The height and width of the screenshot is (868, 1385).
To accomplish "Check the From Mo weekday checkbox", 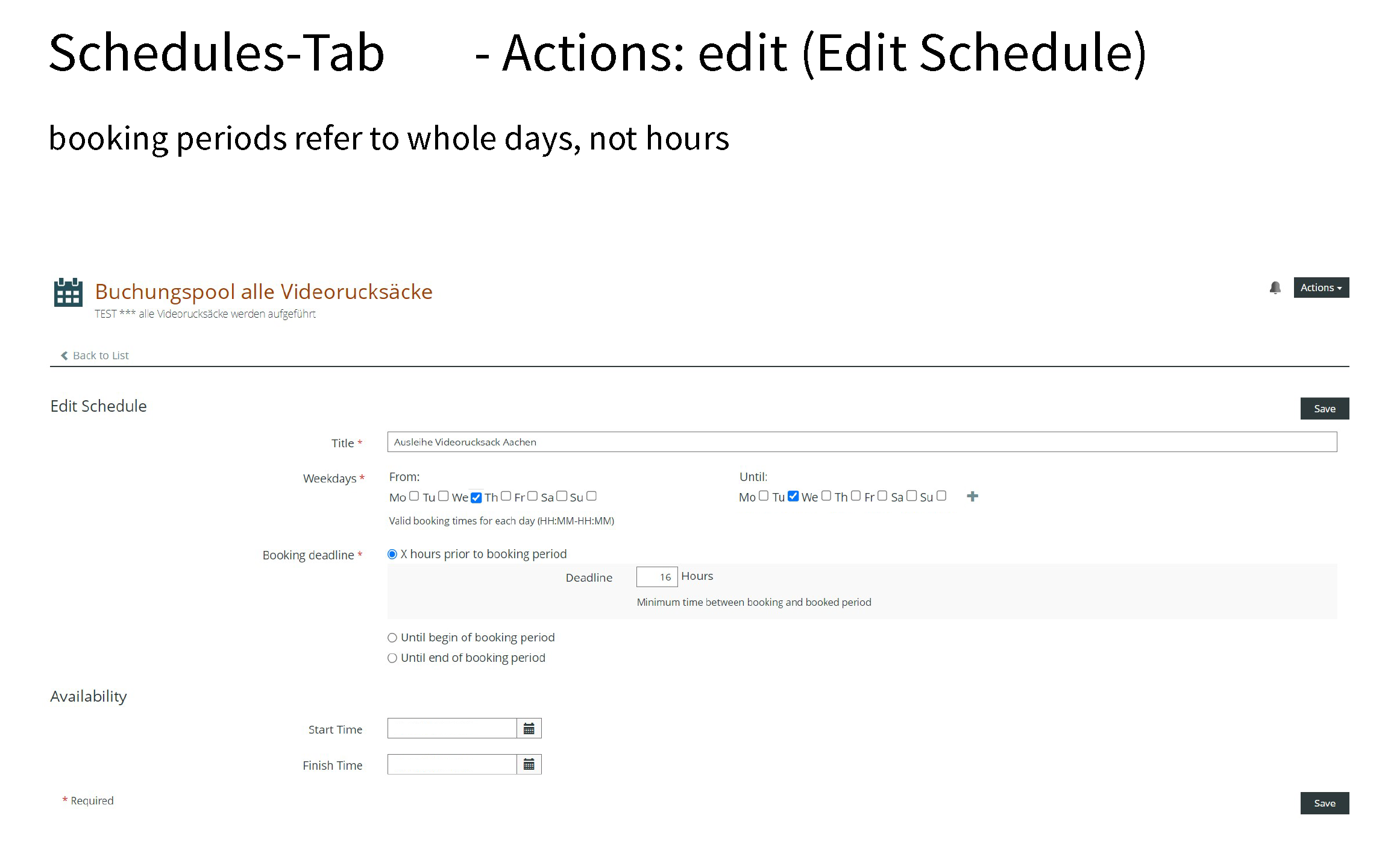I will [x=414, y=496].
